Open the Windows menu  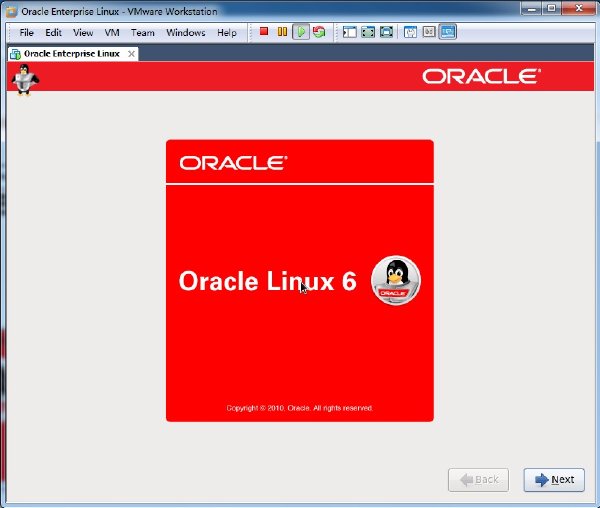186,33
